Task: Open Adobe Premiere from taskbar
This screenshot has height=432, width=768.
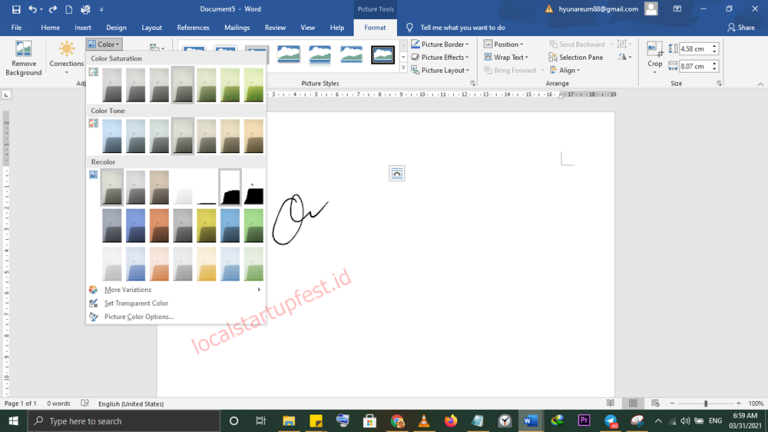Action: (584, 421)
